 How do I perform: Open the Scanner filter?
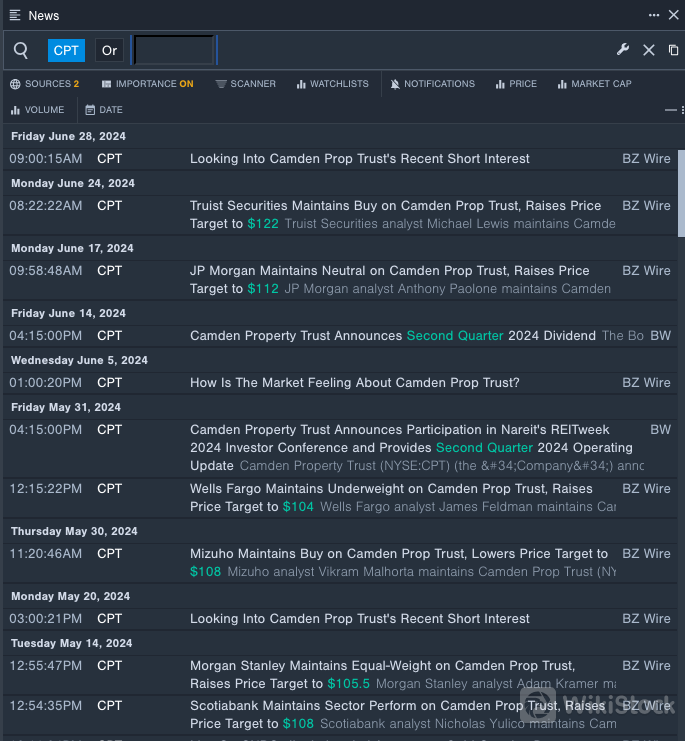pyautogui.click(x=246, y=84)
